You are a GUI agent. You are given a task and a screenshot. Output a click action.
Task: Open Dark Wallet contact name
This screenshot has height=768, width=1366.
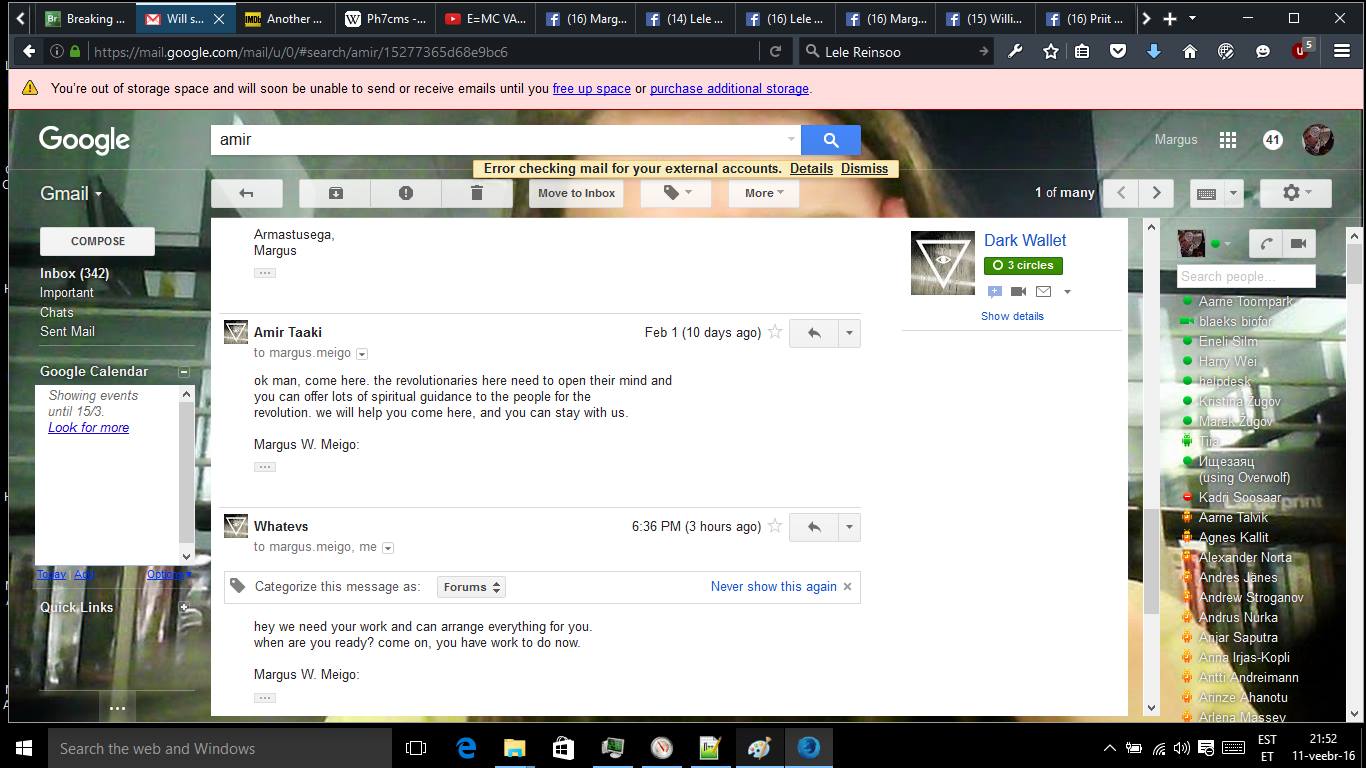(1025, 240)
